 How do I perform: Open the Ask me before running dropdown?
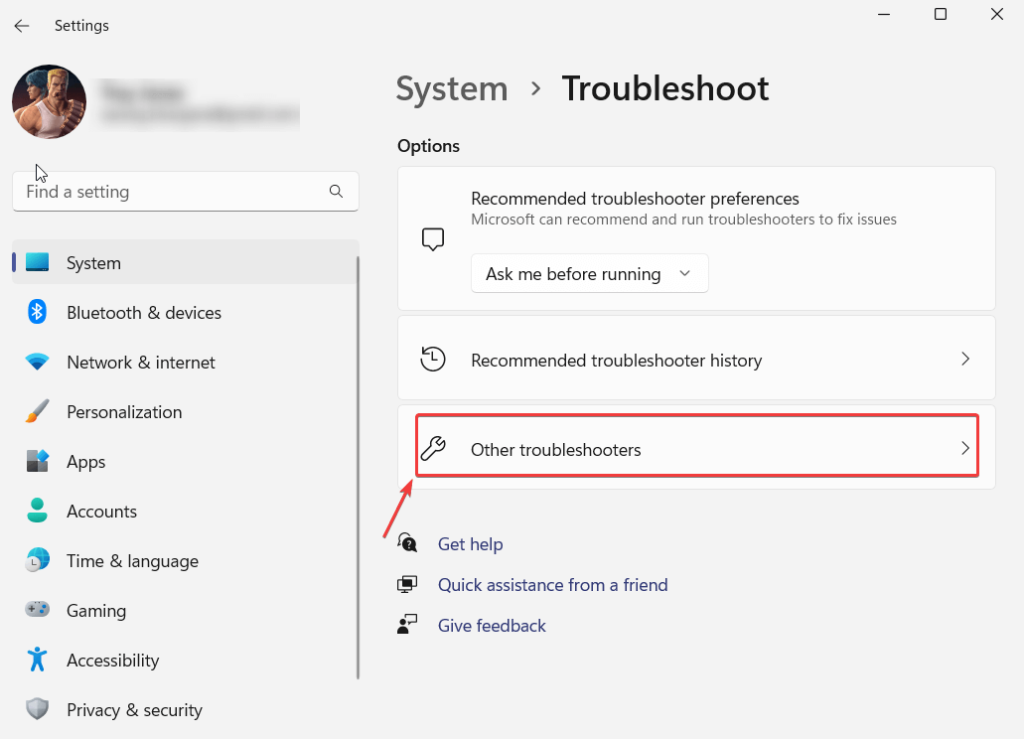589,274
